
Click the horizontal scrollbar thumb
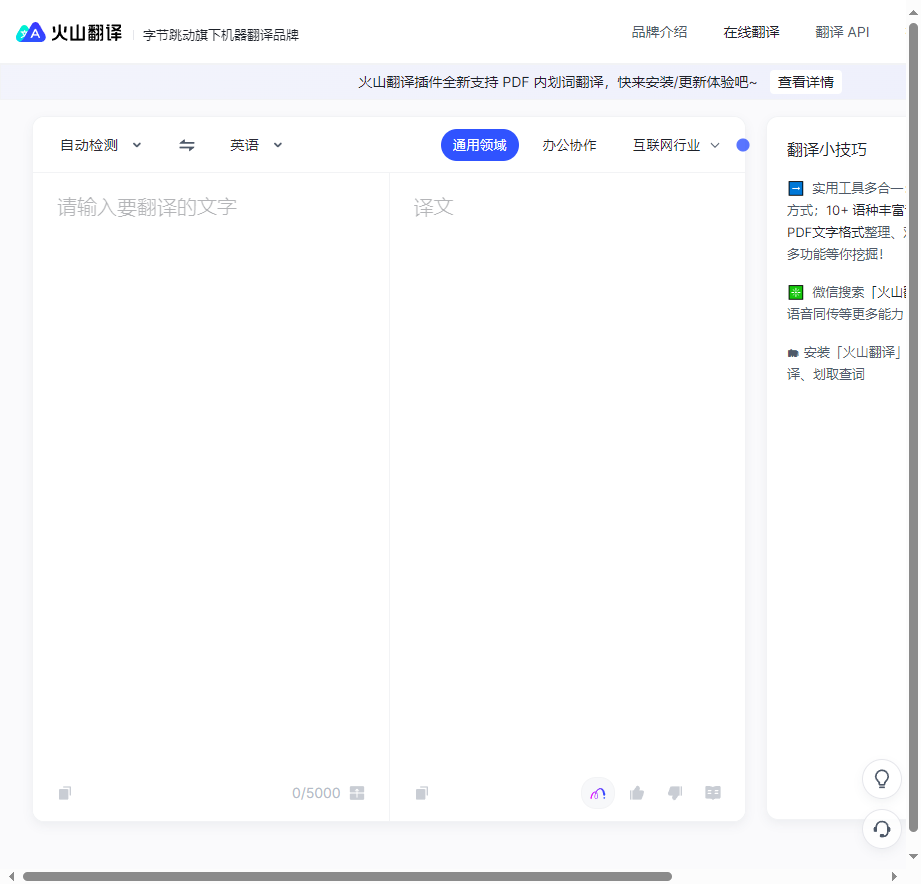click(x=347, y=876)
